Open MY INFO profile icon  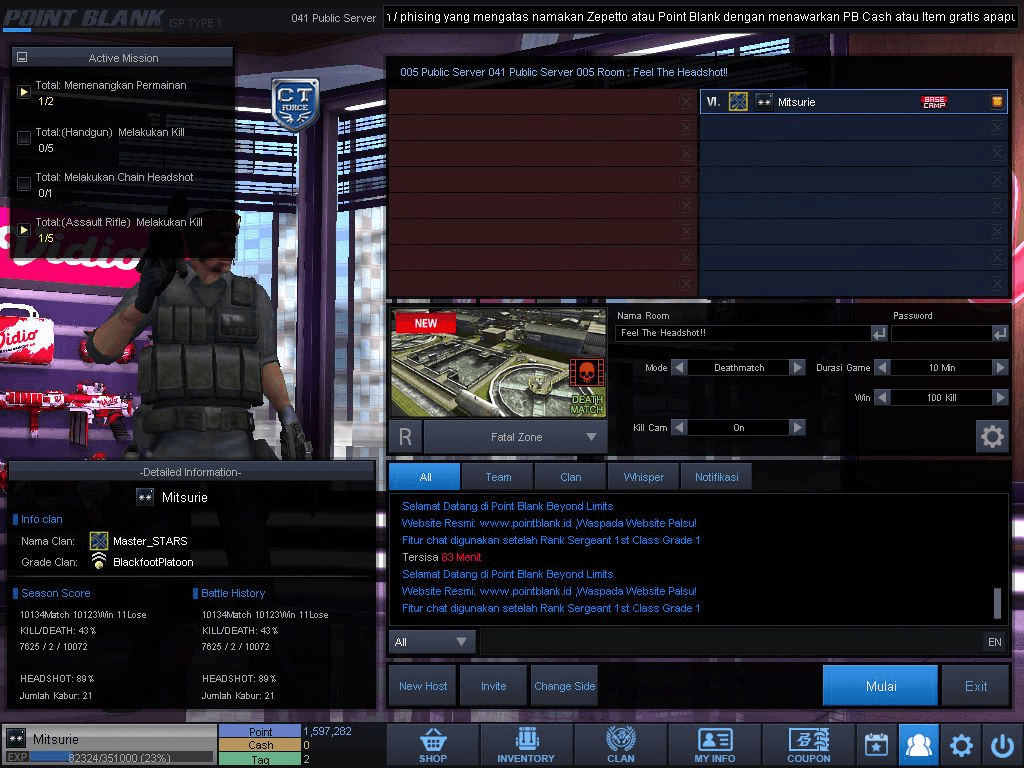(714, 744)
